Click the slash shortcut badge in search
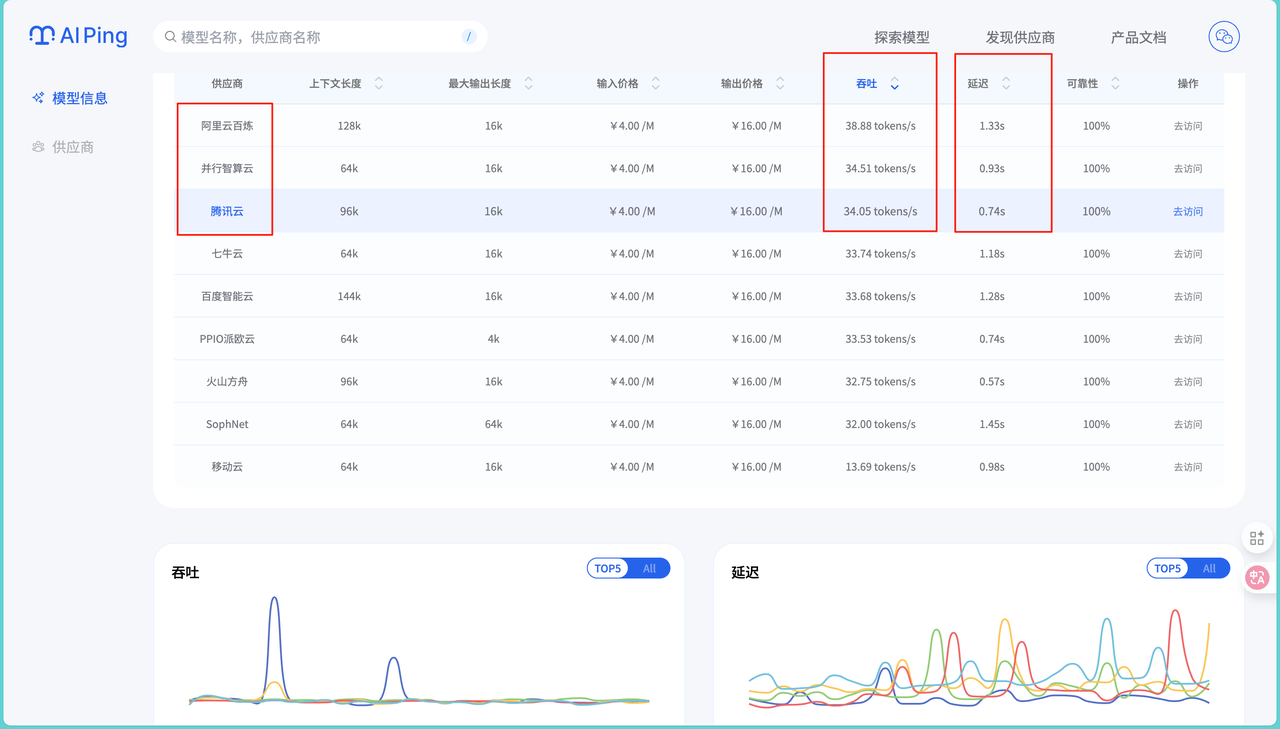 [x=469, y=37]
